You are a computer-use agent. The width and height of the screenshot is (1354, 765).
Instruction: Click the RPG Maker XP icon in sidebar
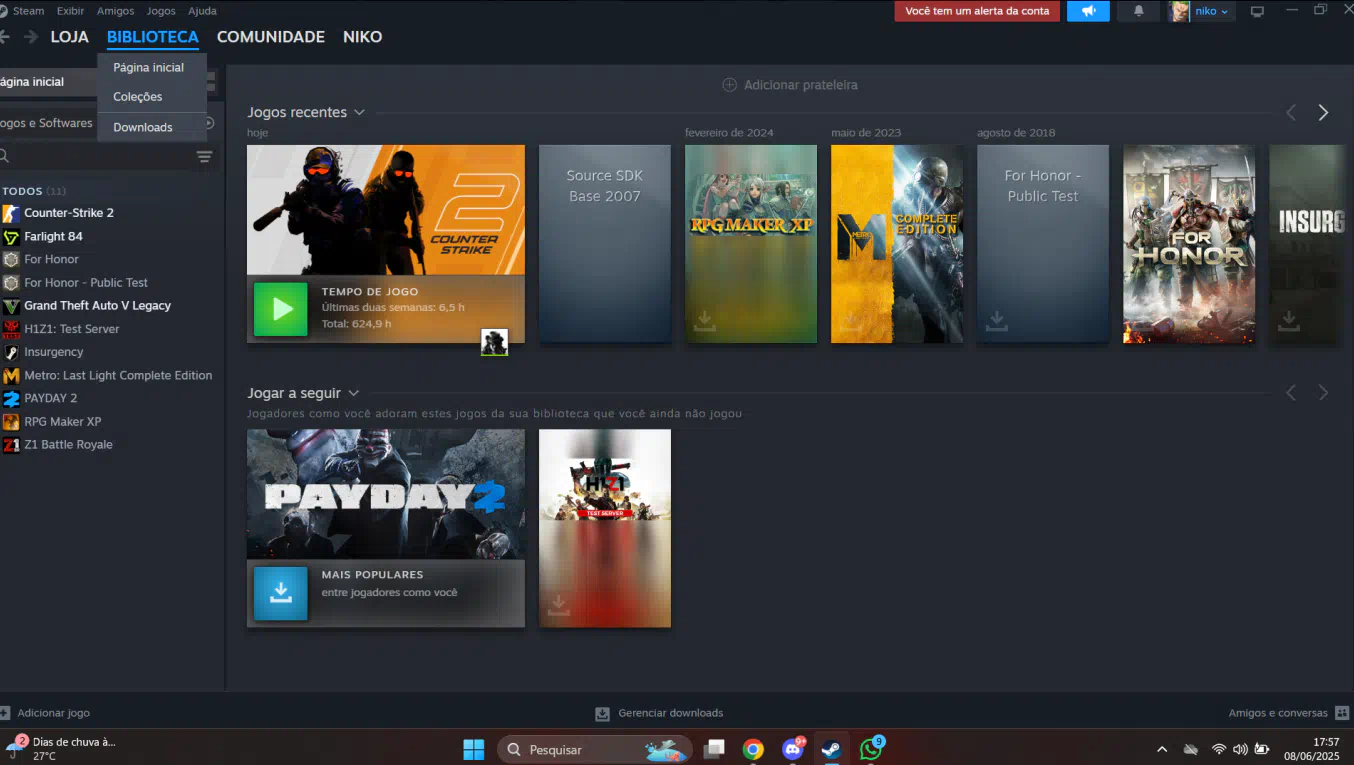click(x=11, y=422)
